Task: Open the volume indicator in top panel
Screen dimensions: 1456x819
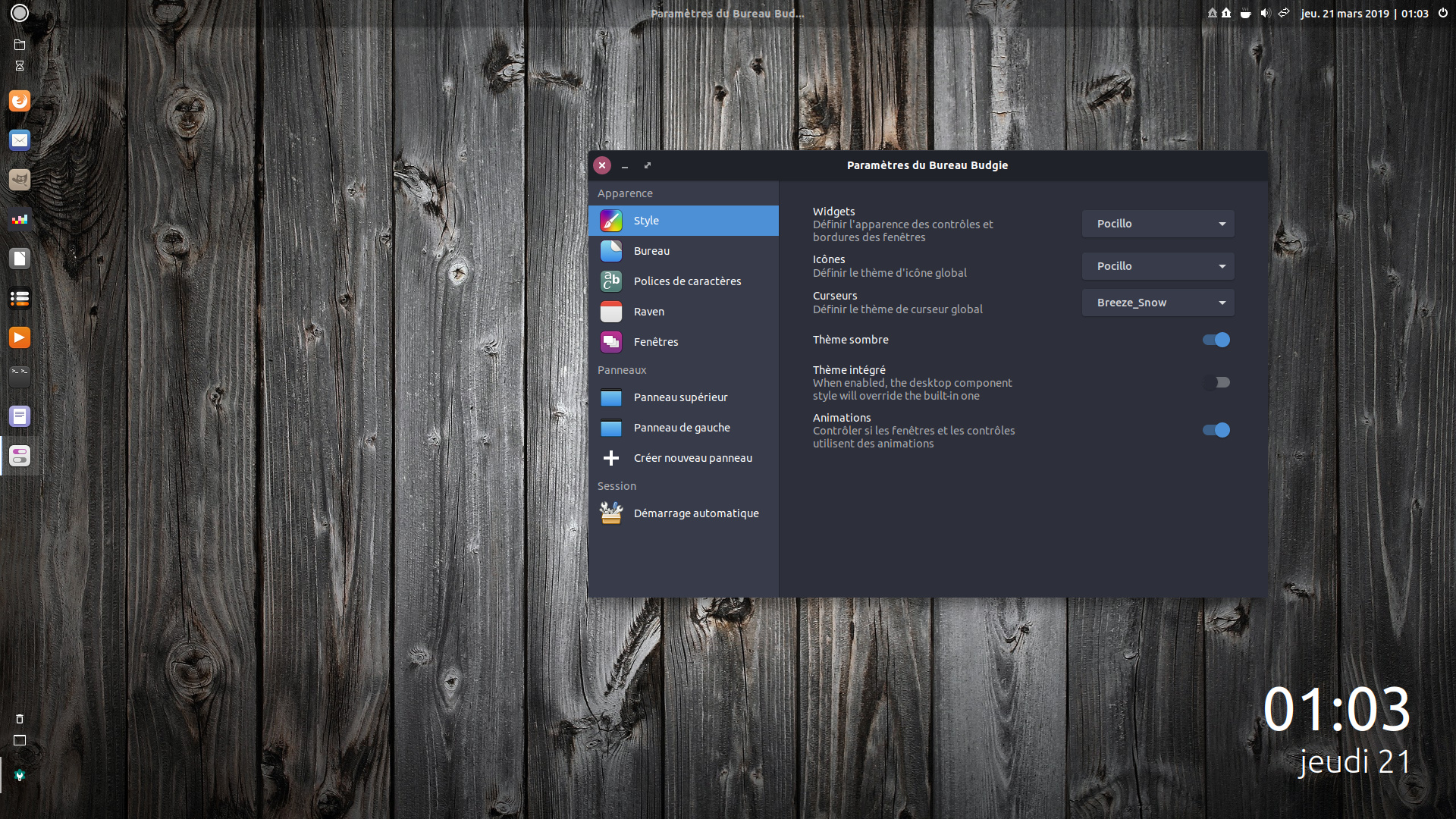Action: 1264,13
